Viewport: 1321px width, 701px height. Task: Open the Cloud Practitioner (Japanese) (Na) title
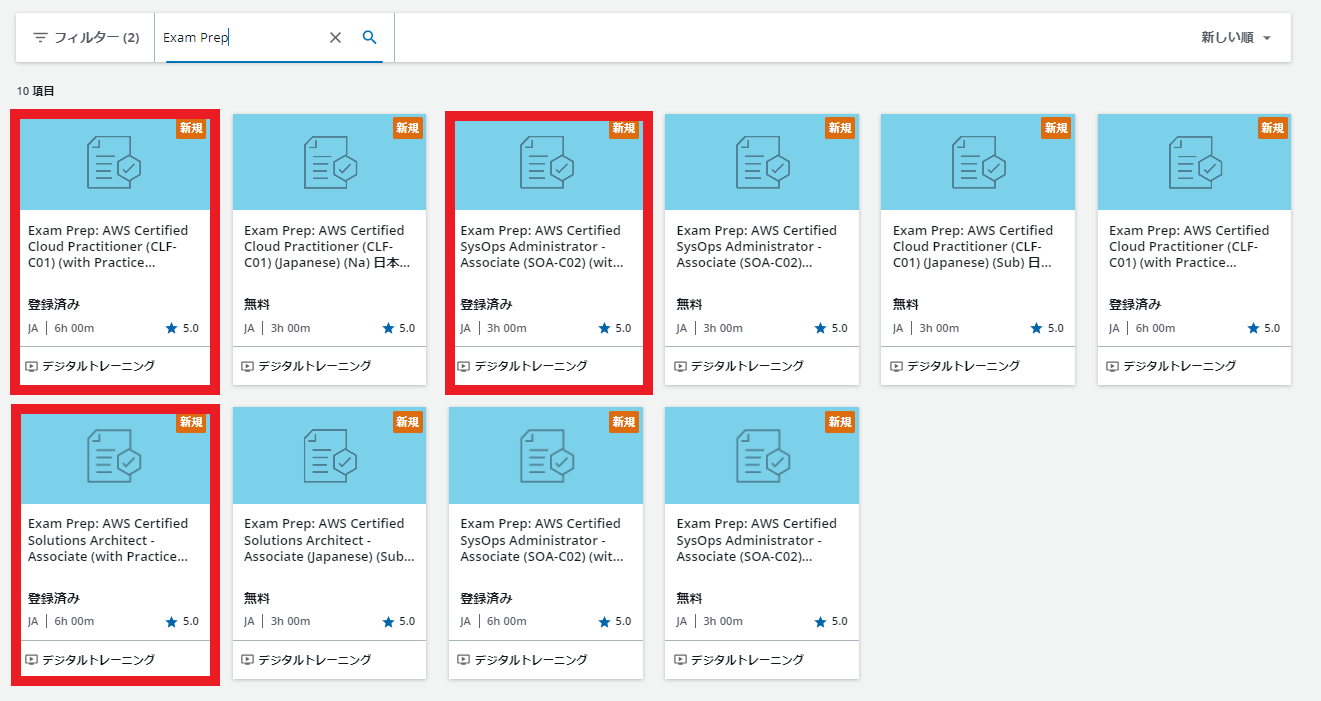click(327, 246)
